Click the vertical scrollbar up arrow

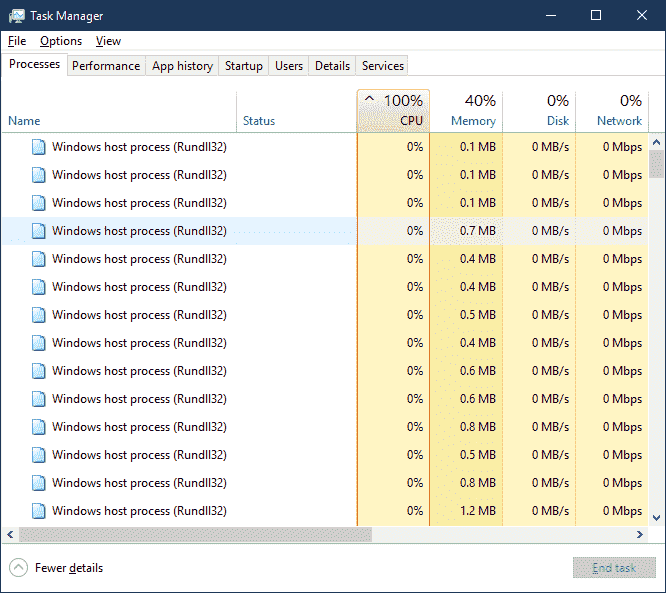[x=657, y=142]
